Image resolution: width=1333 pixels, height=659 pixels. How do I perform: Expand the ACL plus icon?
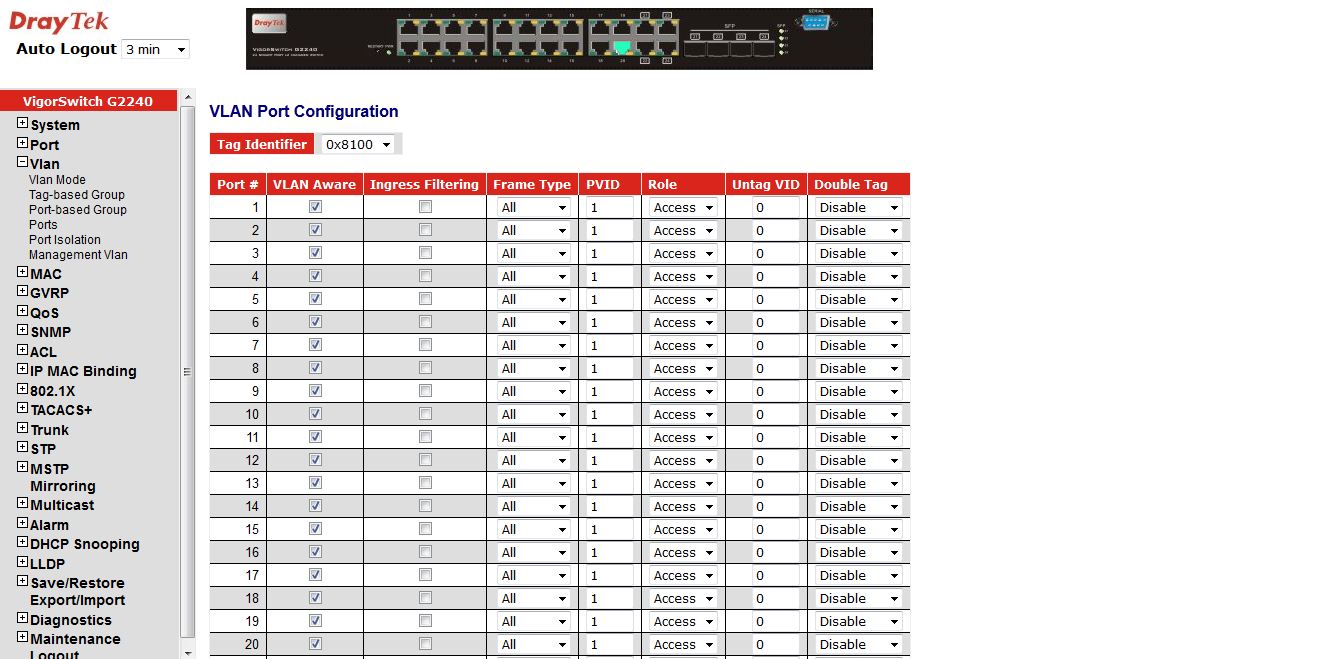[22, 351]
